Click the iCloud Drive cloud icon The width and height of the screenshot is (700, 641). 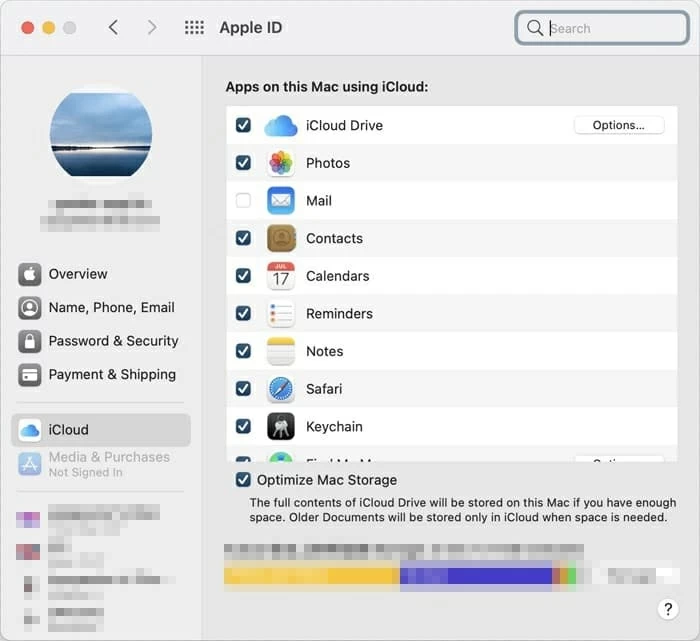(x=281, y=126)
